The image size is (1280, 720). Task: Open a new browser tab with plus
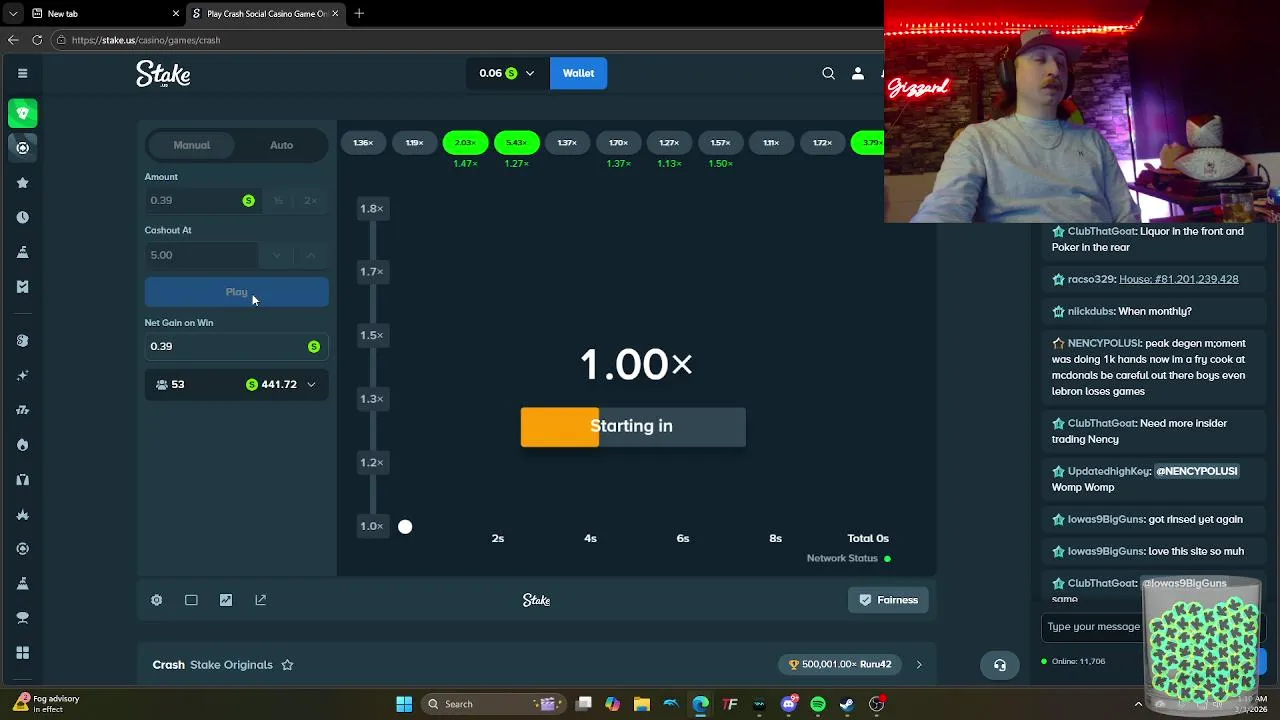[359, 13]
